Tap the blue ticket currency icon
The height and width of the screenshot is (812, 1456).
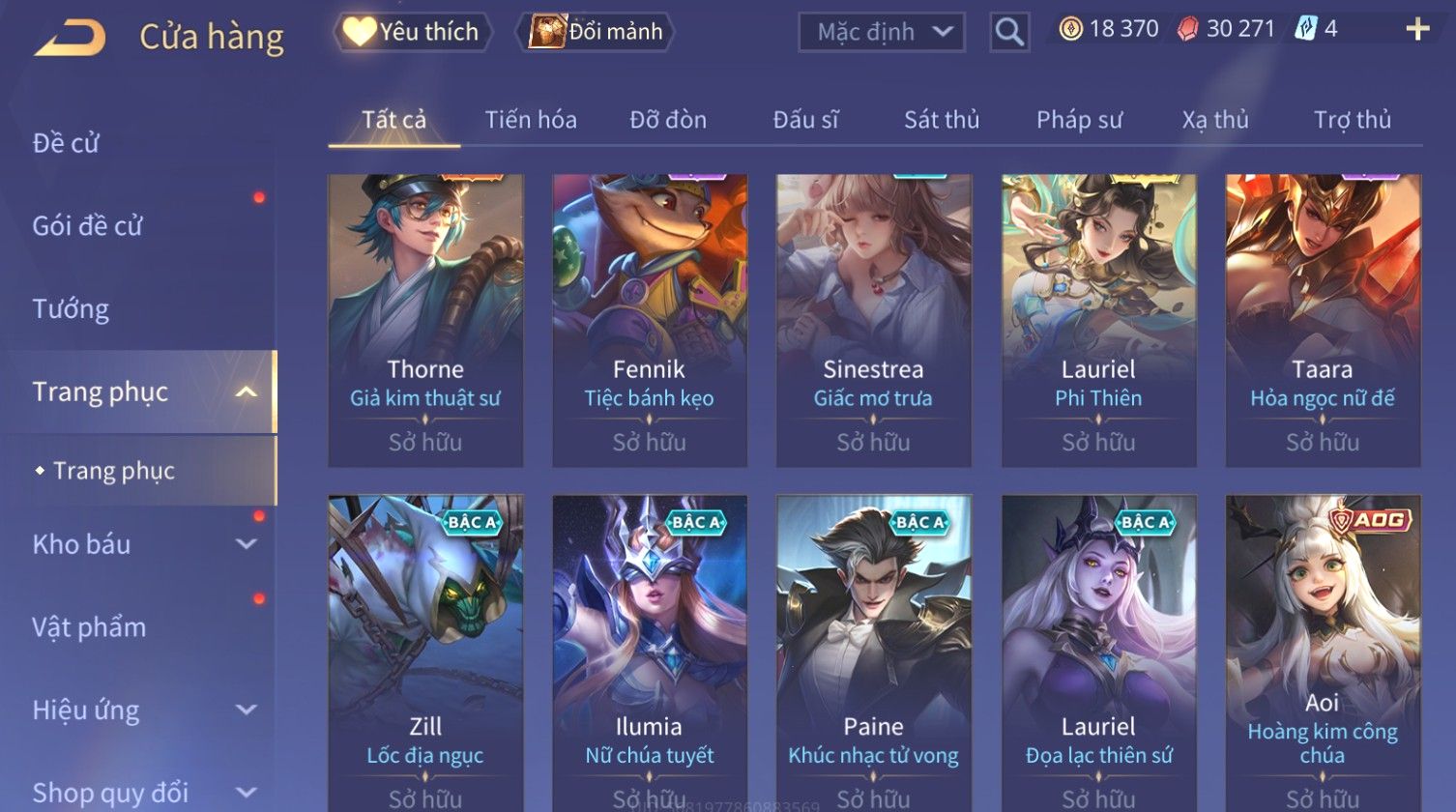click(x=1305, y=29)
